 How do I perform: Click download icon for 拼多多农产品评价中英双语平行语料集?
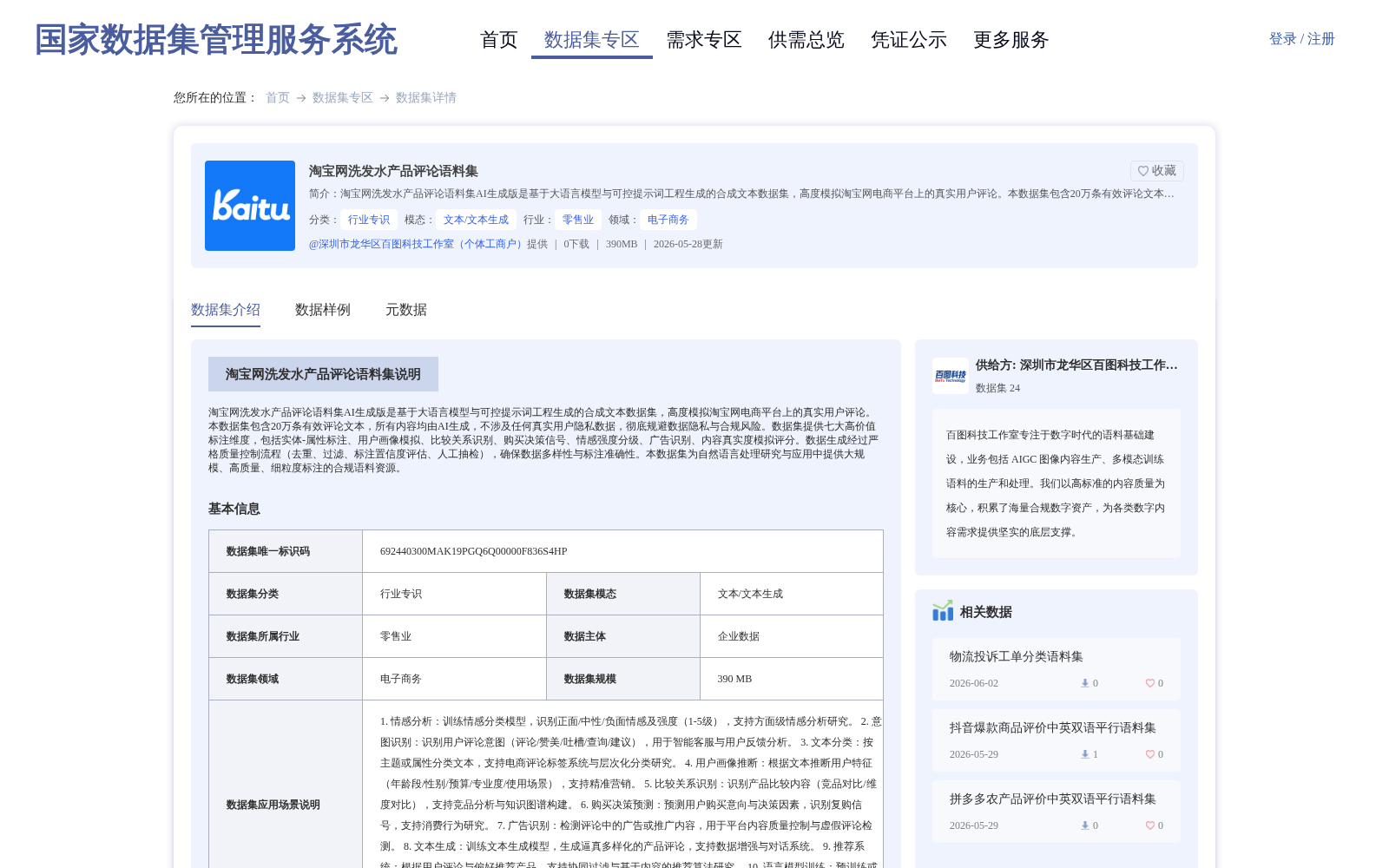[1084, 825]
